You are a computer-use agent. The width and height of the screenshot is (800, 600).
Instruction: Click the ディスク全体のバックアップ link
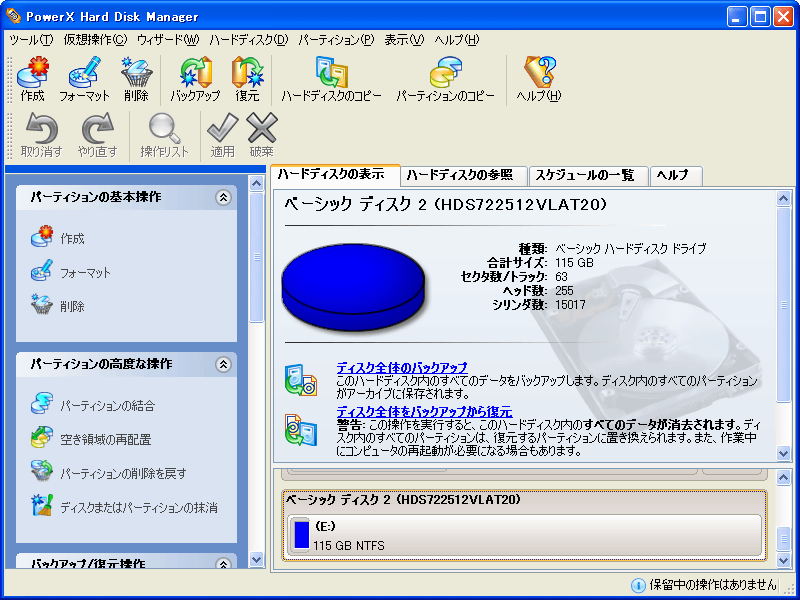coord(402,367)
